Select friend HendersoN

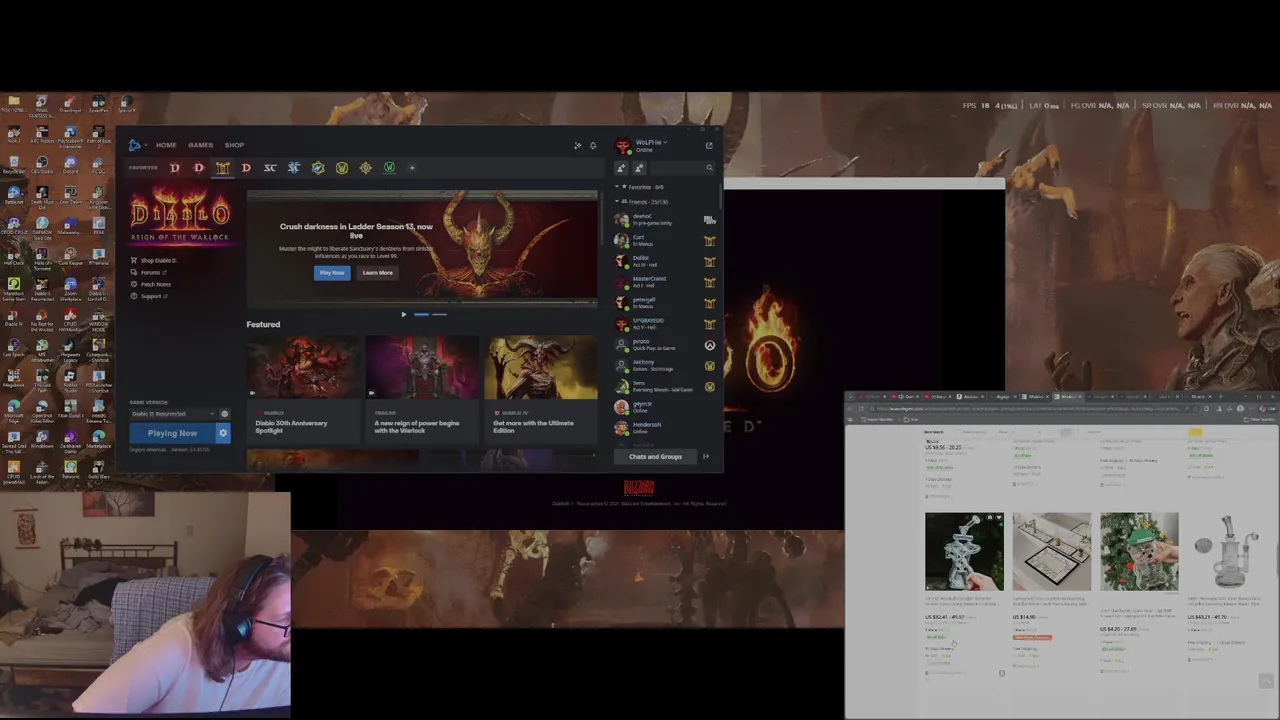(x=665, y=428)
